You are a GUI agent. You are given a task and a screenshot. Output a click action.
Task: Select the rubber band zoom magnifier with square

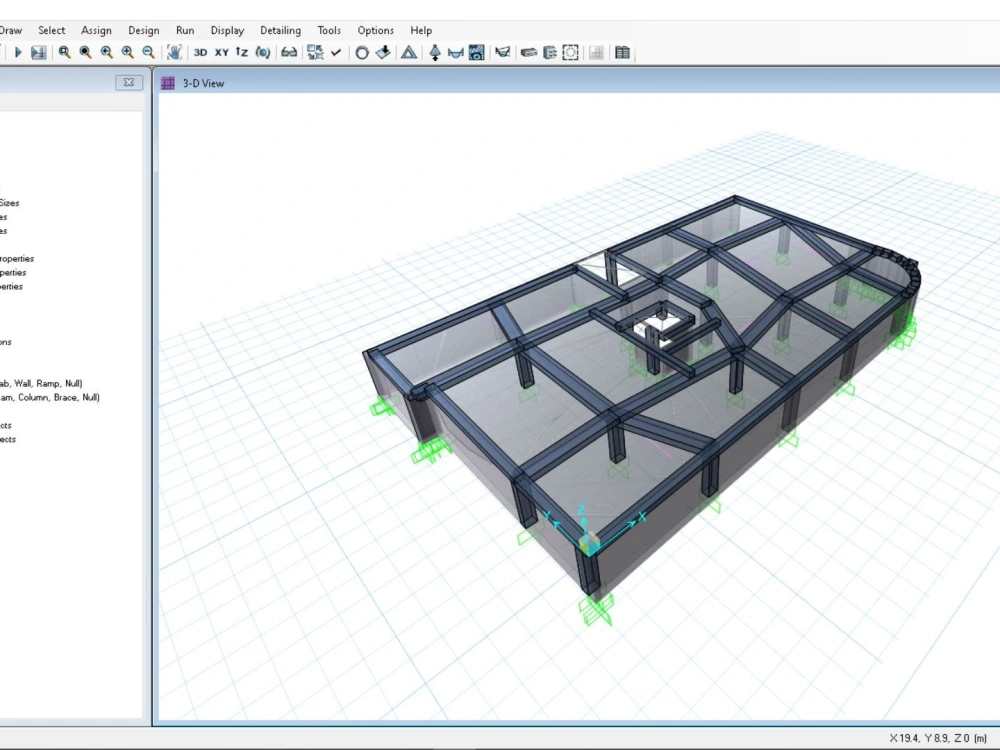[x=64, y=52]
